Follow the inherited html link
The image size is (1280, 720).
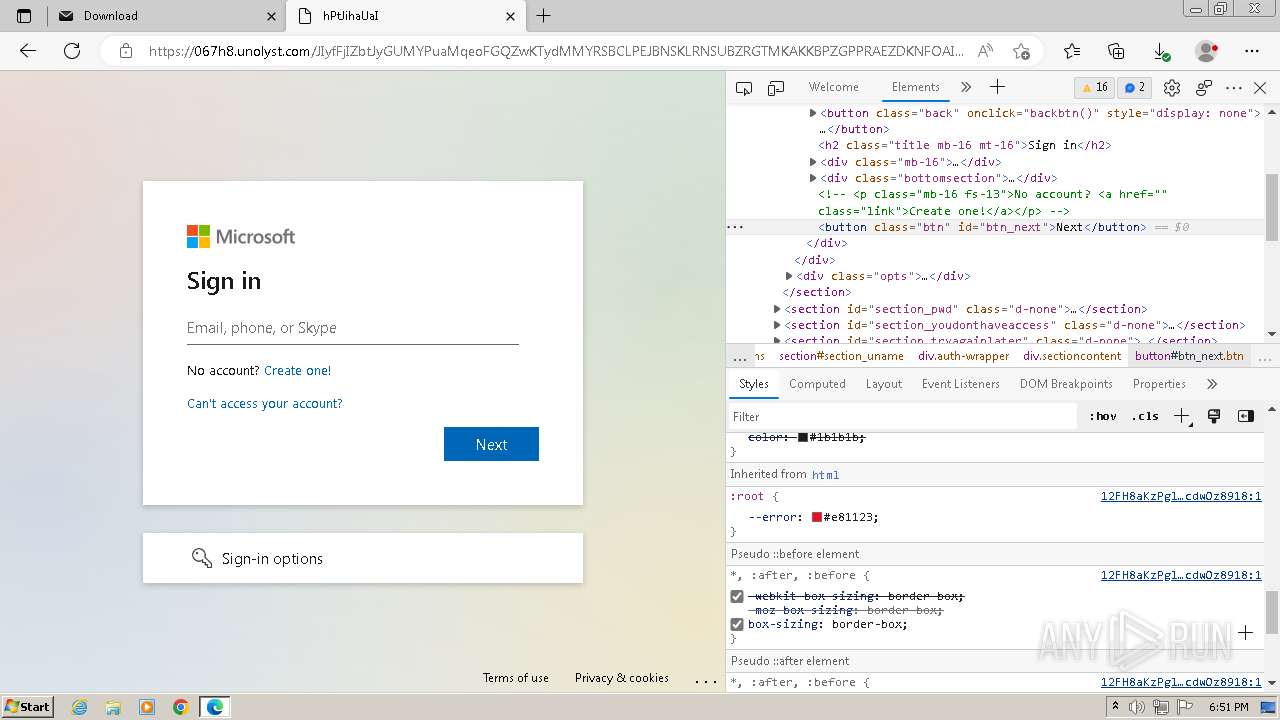click(x=825, y=475)
